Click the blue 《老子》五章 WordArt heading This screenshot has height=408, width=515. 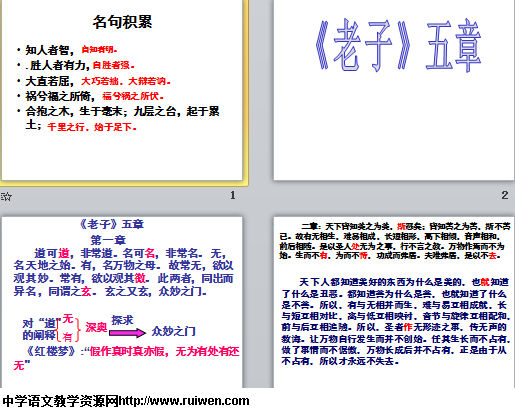[x=398, y=45]
